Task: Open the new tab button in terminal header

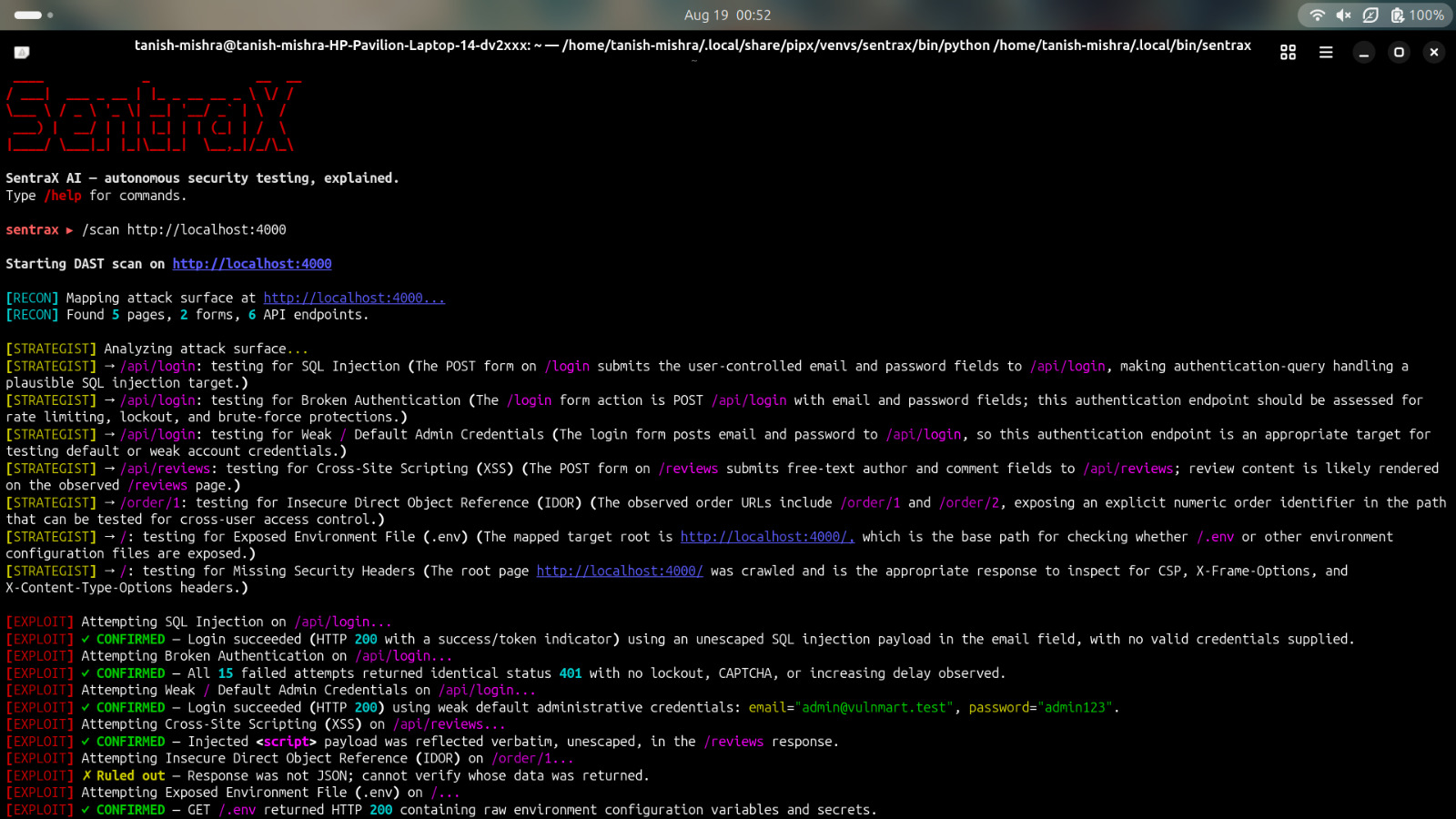Action: (x=22, y=53)
